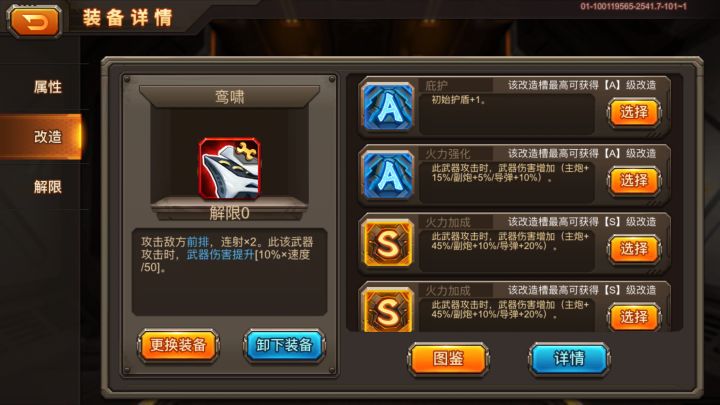Viewport: 720px width, 405px height.
Task: Tap the weapon description text panel
Action: 230,271
